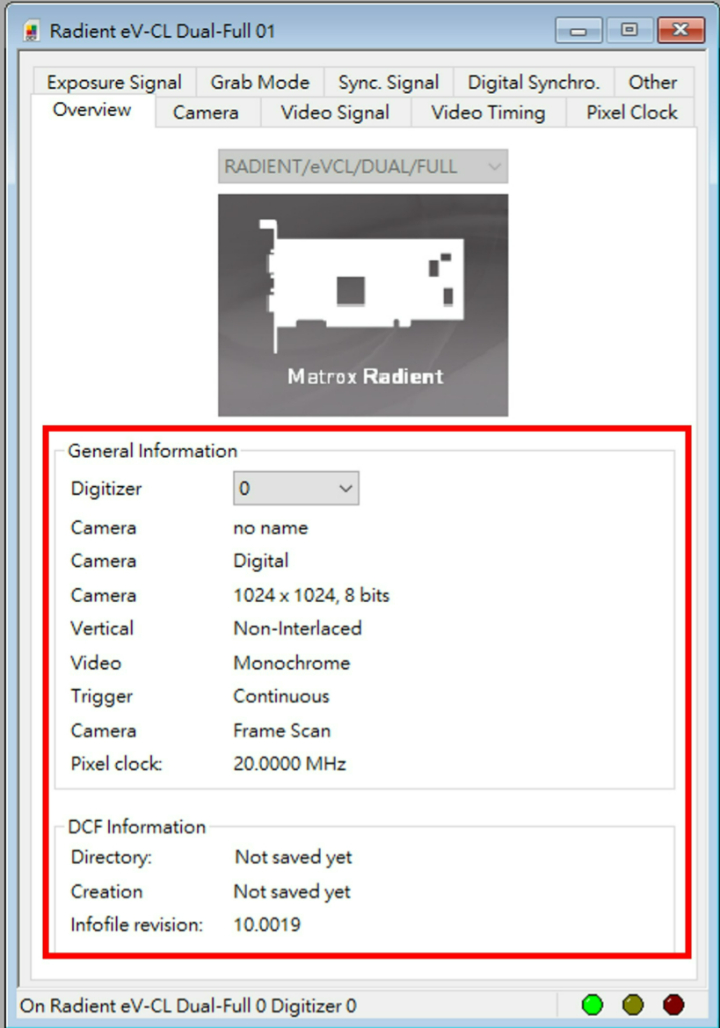720x1028 pixels.
Task: Go to the Digital Synchro. tab
Action: pyautogui.click(x=534, y=83)
